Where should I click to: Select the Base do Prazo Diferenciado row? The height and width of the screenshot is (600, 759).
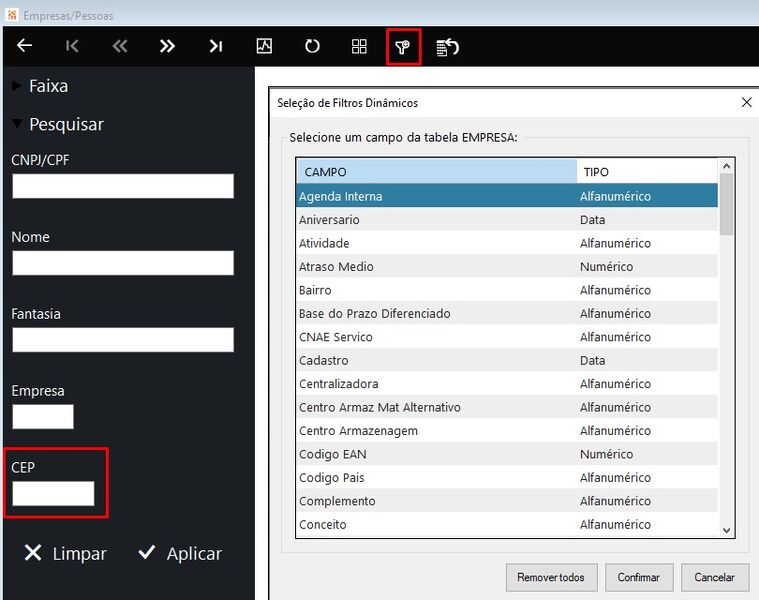point(507,314)
